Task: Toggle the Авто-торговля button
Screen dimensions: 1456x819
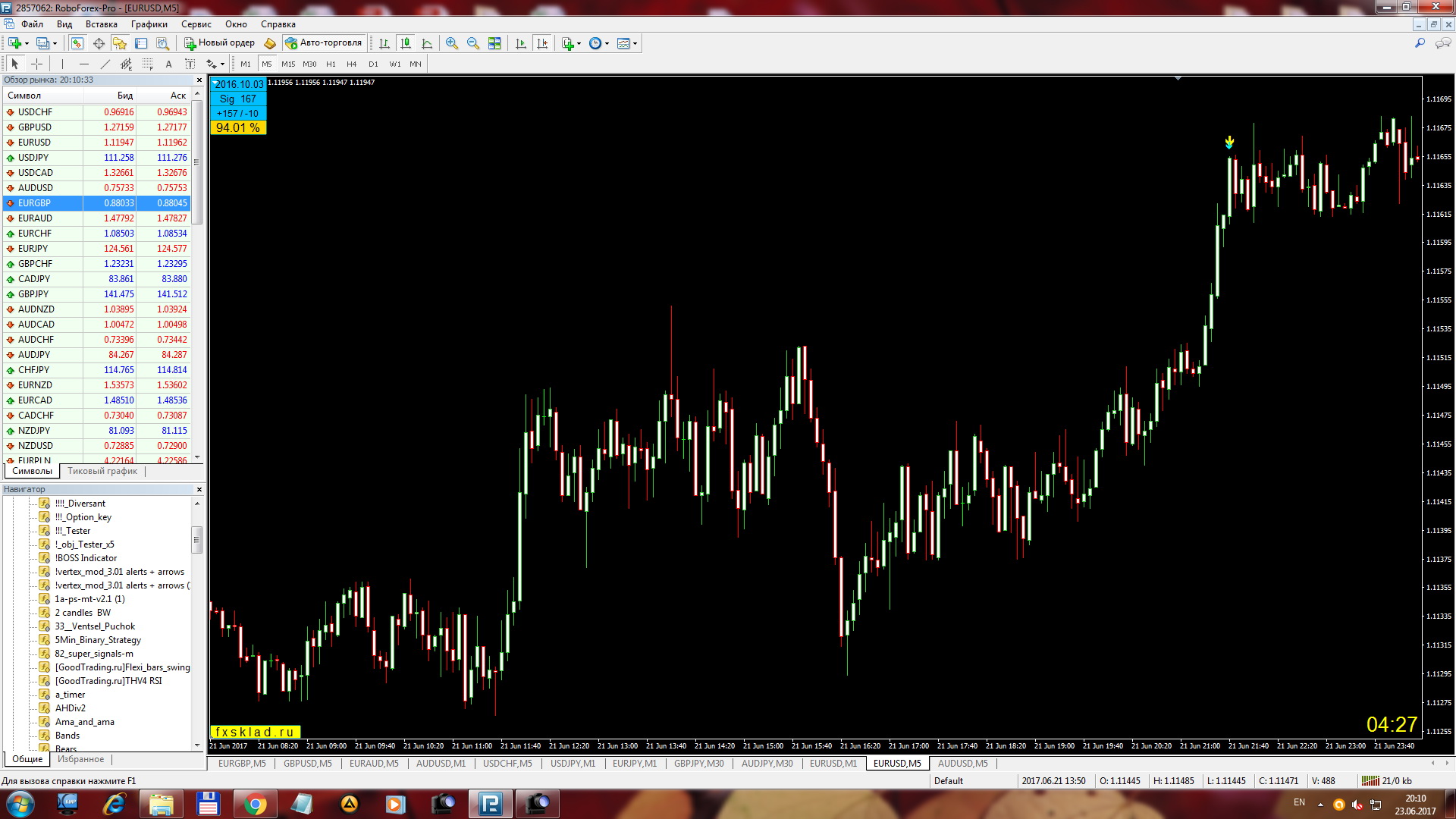Action: (x=324, y=43)
